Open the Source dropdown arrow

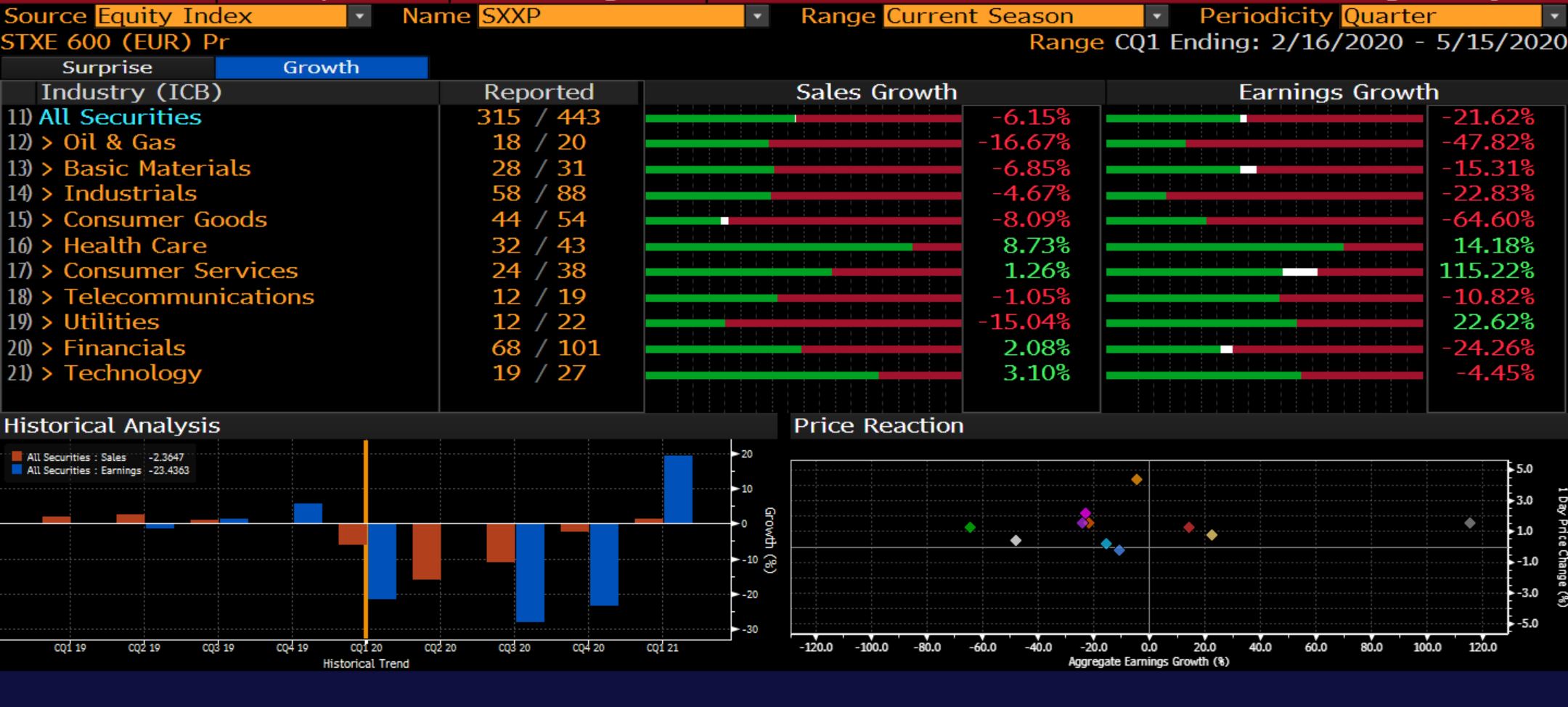(x=359, y=15)
